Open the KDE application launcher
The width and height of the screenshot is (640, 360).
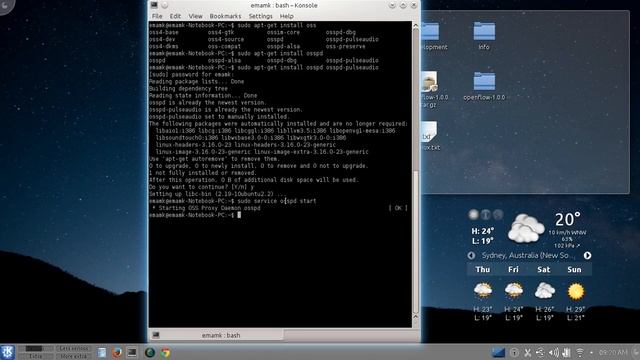click(x=7, y=352)
